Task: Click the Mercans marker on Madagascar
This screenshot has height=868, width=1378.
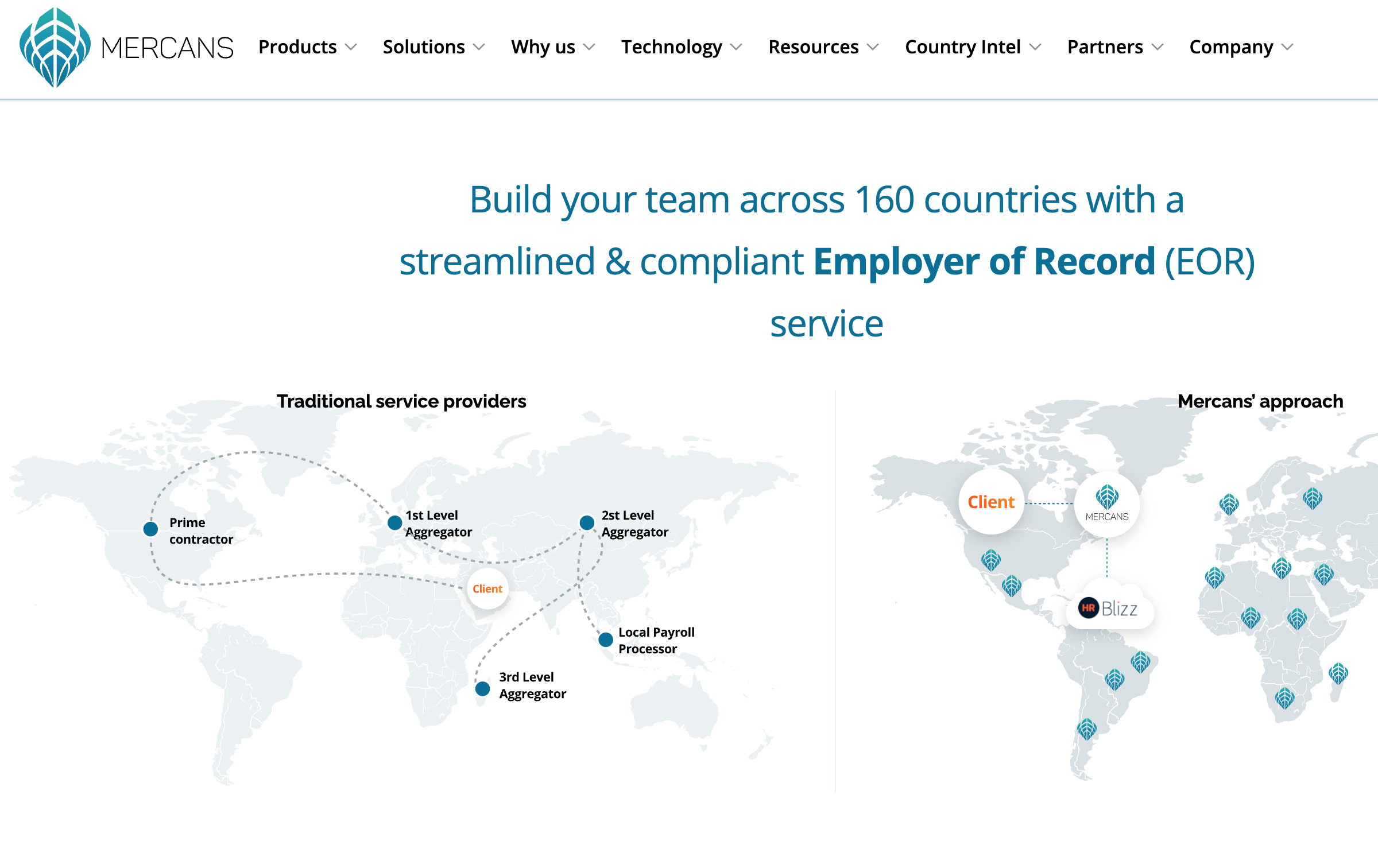Action: (1338, 673)
